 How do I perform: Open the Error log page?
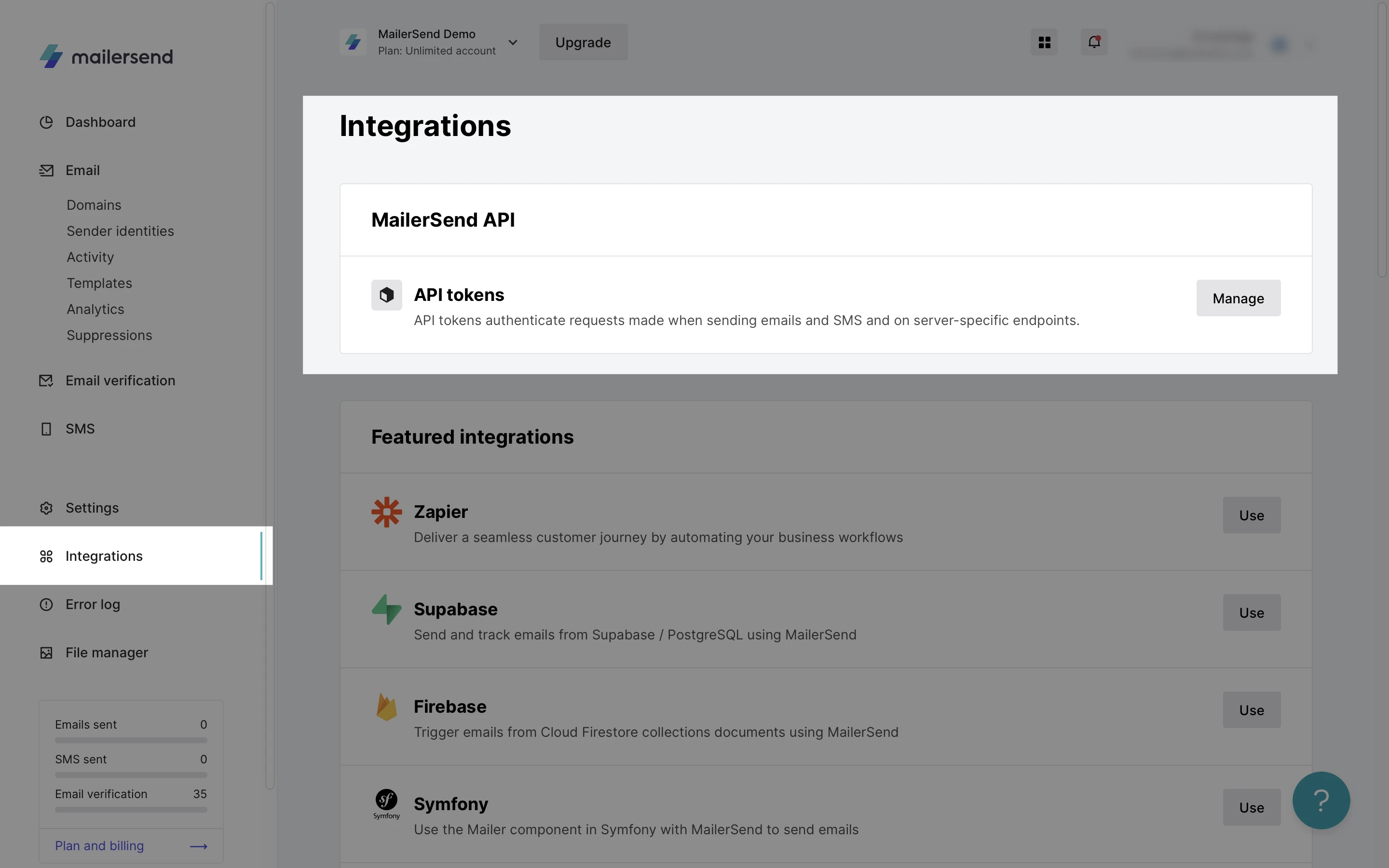(93, 605)
